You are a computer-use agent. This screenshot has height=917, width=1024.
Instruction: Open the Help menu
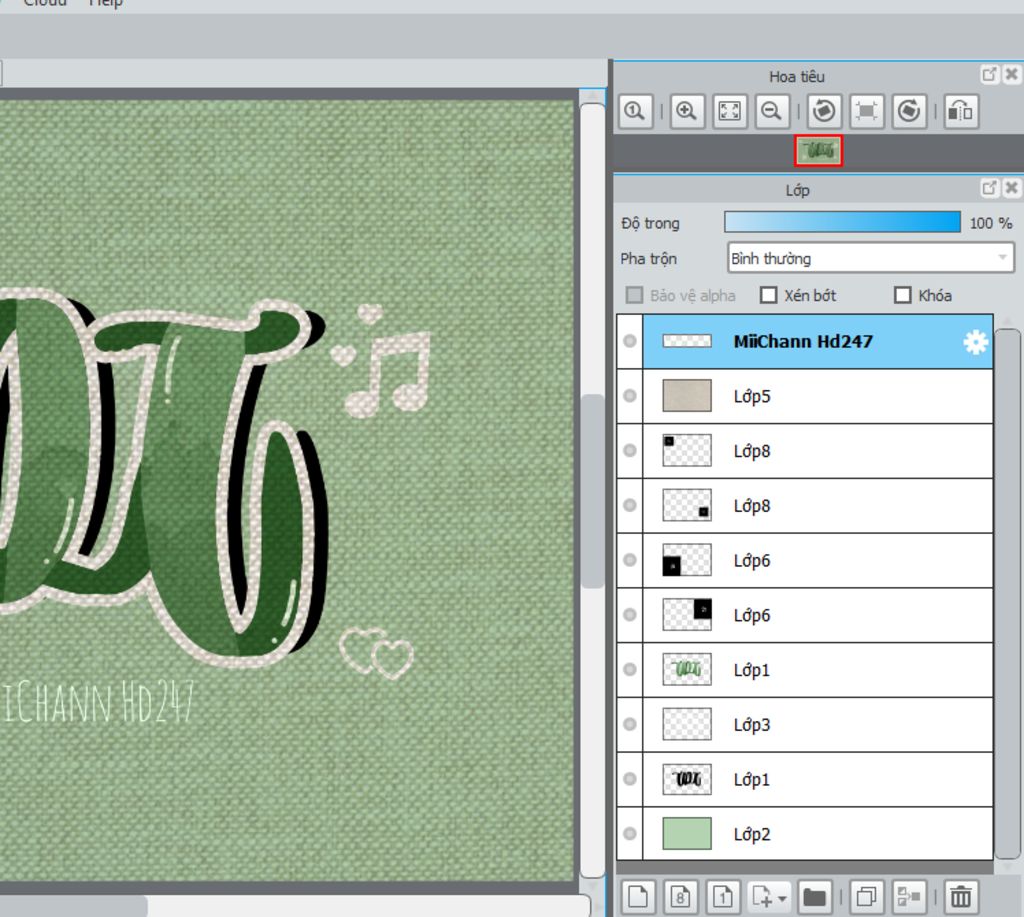point(105,3)
